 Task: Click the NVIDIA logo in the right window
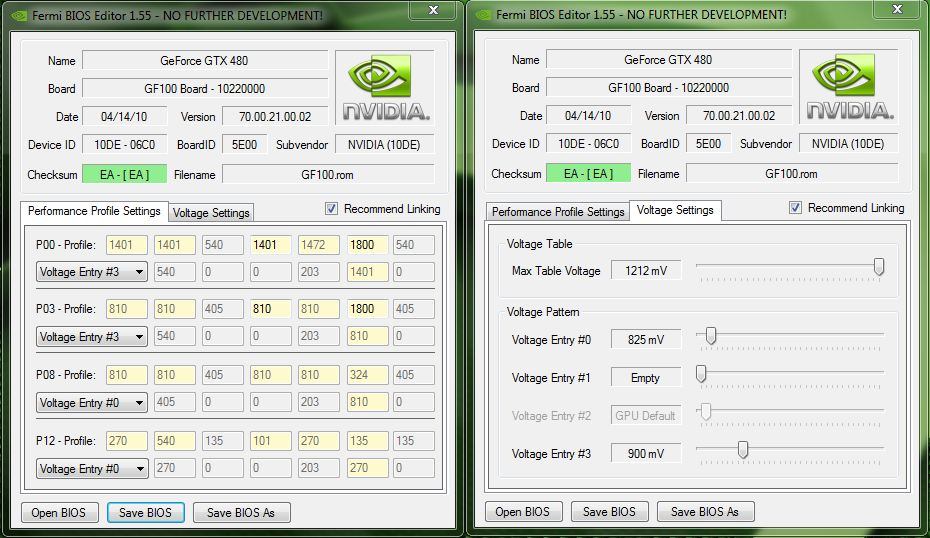click(849, 87)
